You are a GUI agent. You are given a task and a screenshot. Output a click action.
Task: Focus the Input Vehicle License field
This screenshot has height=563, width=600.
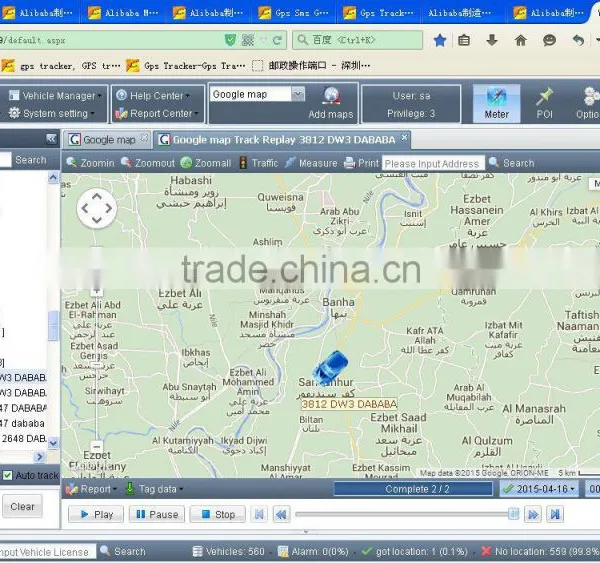[x=47, y=552]
